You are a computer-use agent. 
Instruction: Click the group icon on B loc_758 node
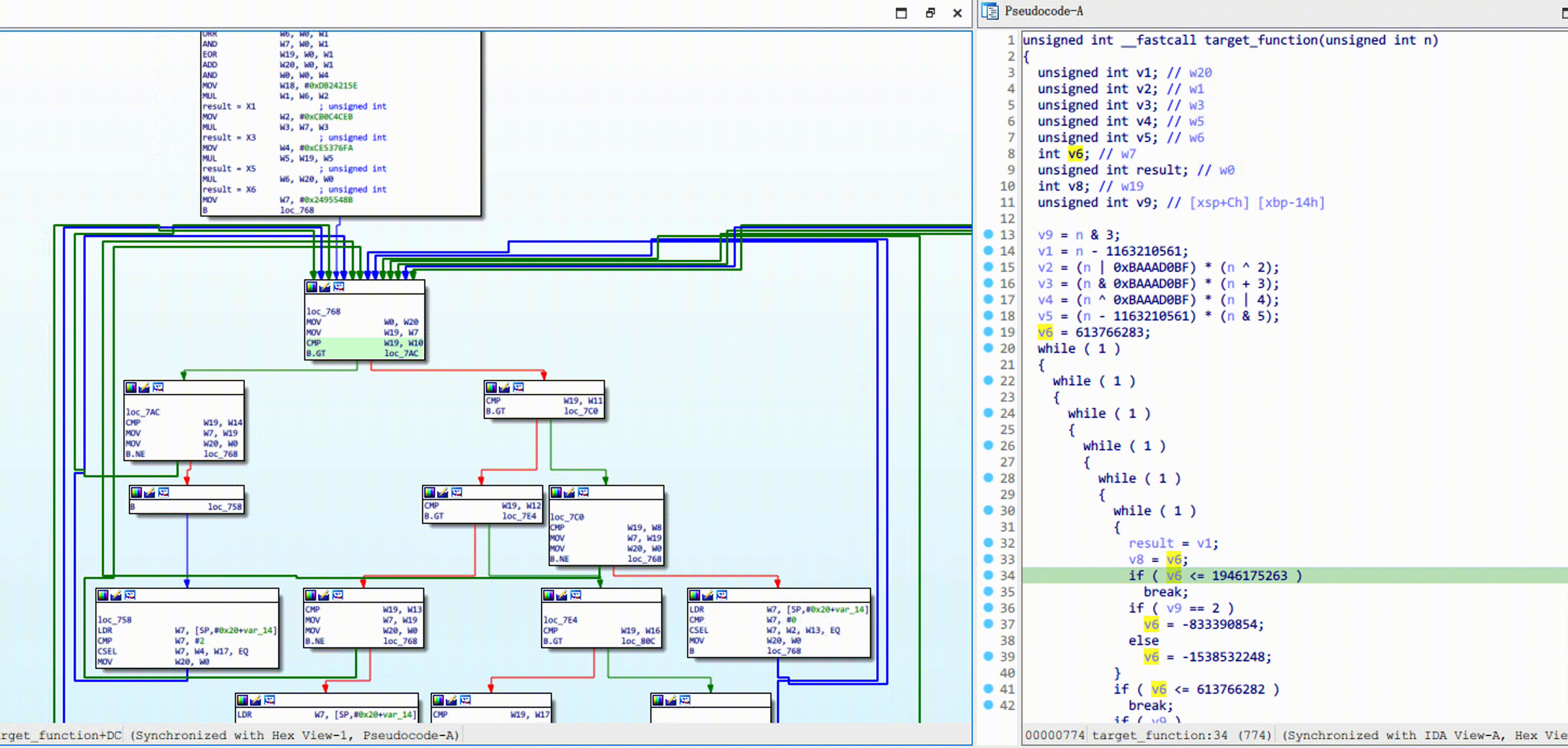[163, 492]
